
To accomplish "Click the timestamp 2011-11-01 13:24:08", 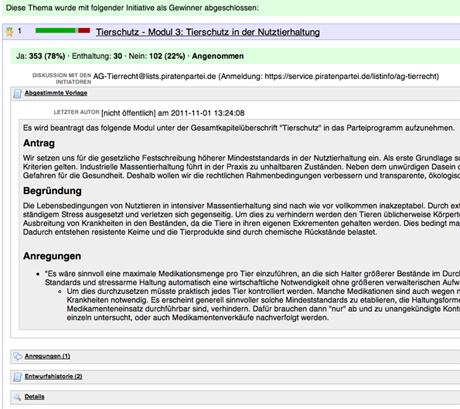I will [208, 113].
